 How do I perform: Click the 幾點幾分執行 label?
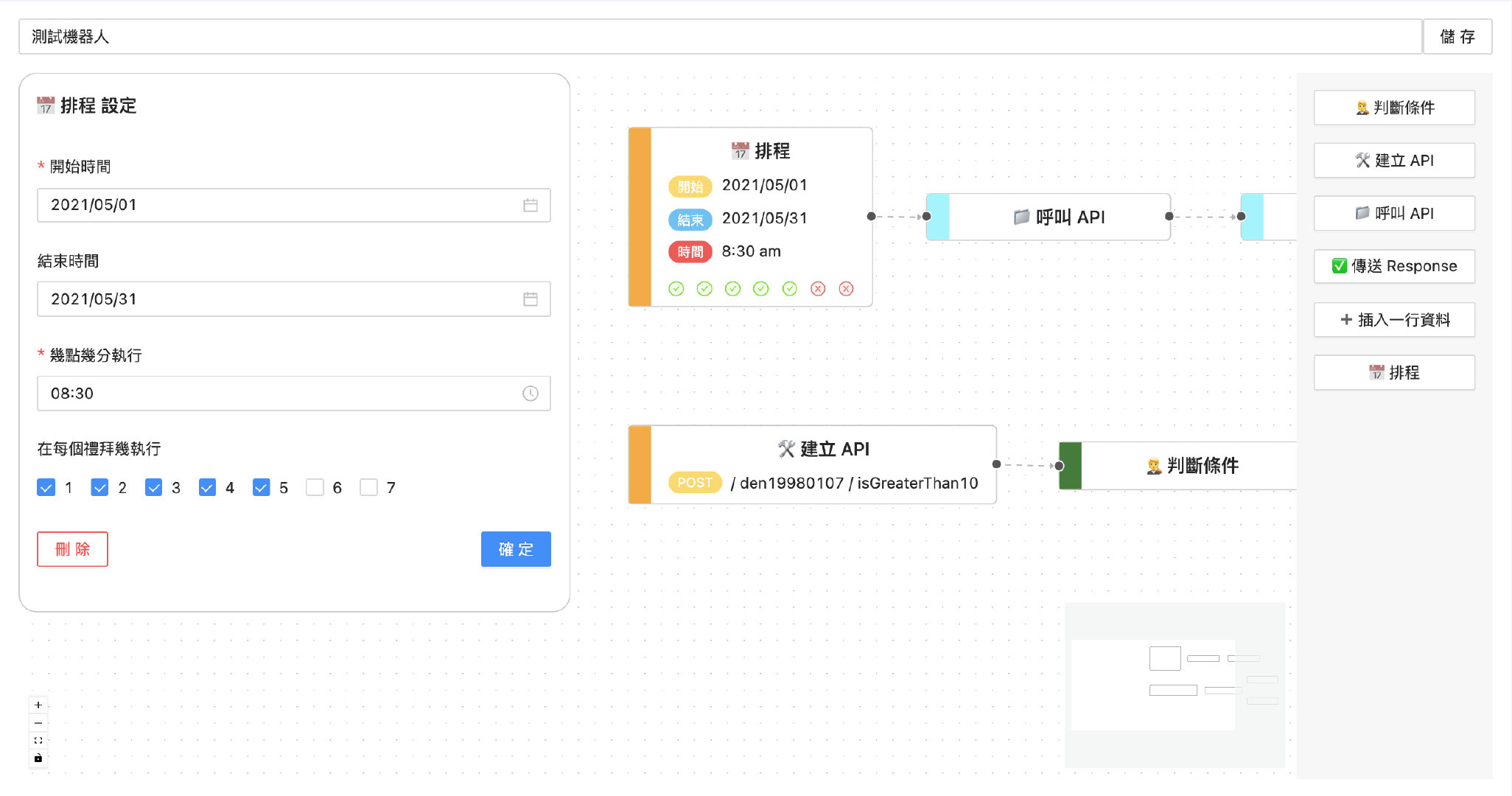96,355
